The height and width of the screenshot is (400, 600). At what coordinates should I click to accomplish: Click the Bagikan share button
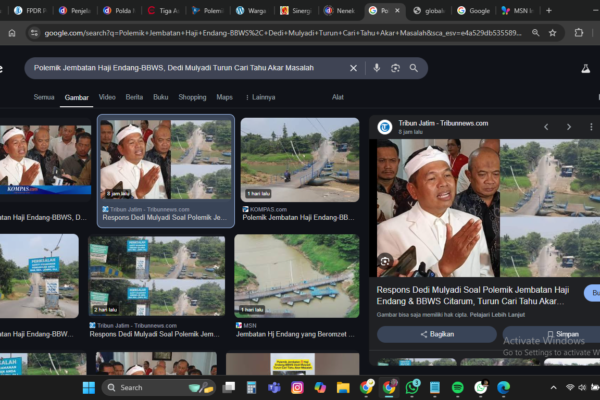point(437,334)
